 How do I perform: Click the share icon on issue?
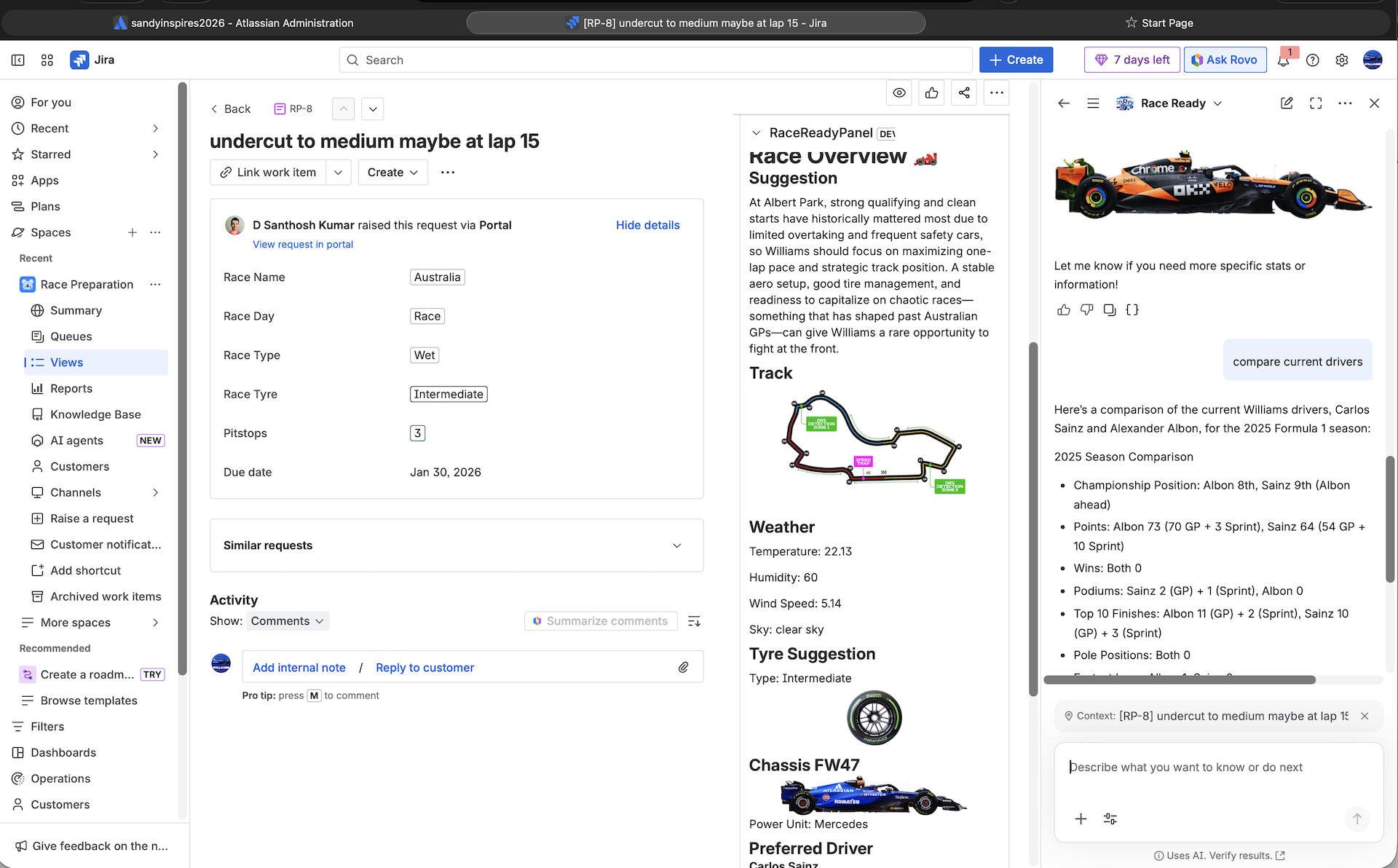point(964,92)
